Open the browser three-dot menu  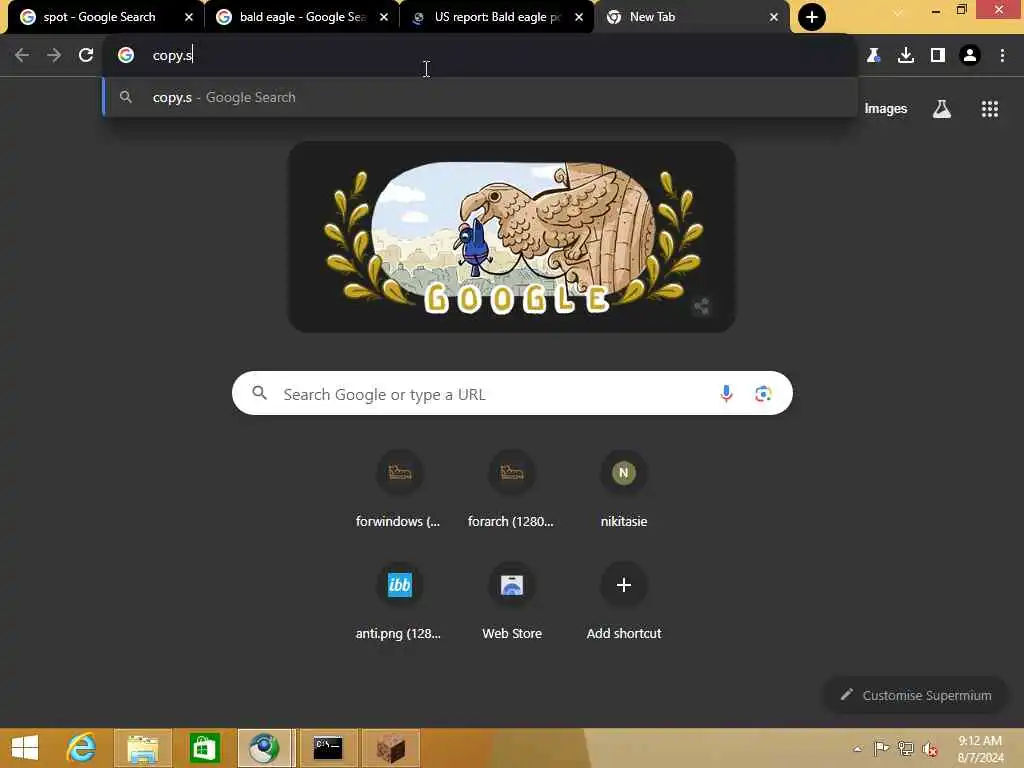1002,55
